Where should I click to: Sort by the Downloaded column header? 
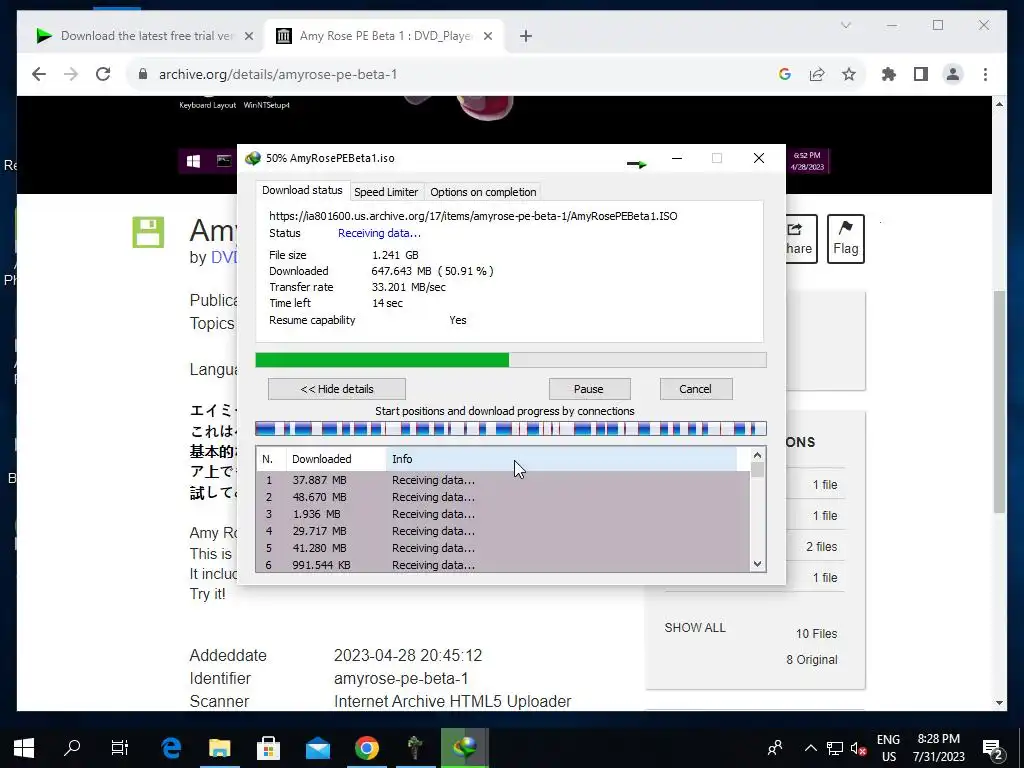336,459
